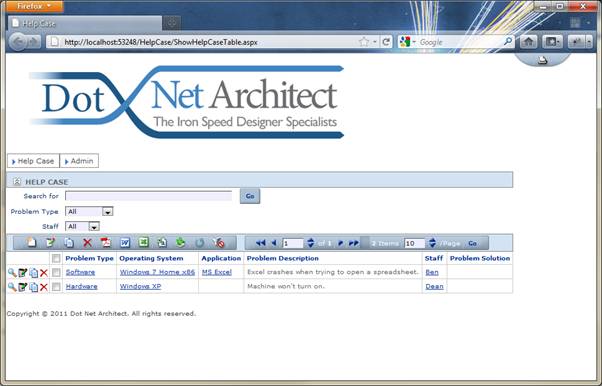Collapse the HELP CASE panel header icon
The width and height of the screenshot is (602, 386).
17,181
